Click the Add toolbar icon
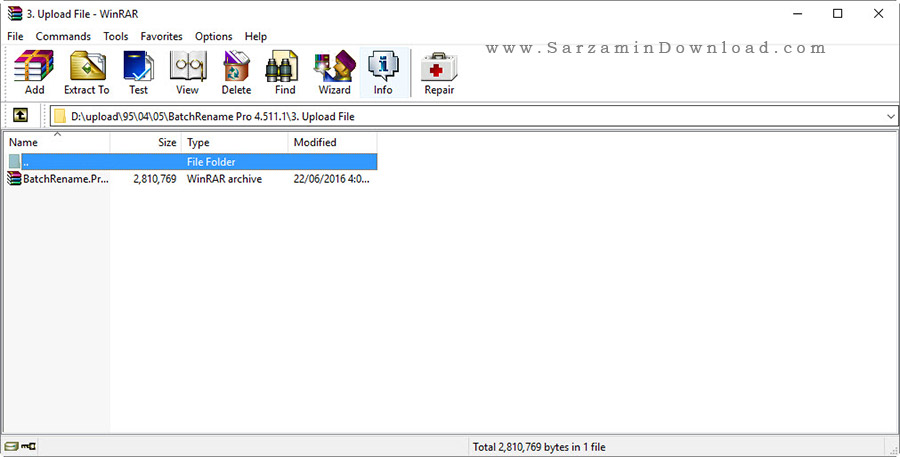The image size is (900, 457). 34,72
